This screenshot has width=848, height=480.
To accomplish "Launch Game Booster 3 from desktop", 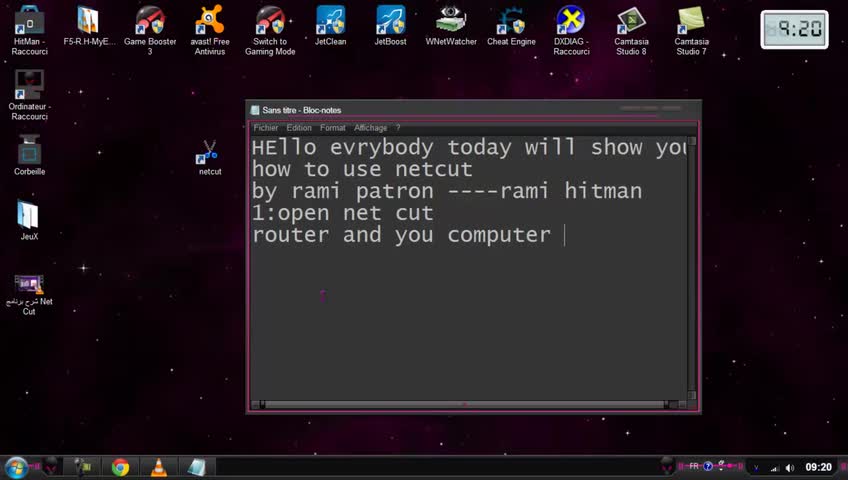I will 150,30.
